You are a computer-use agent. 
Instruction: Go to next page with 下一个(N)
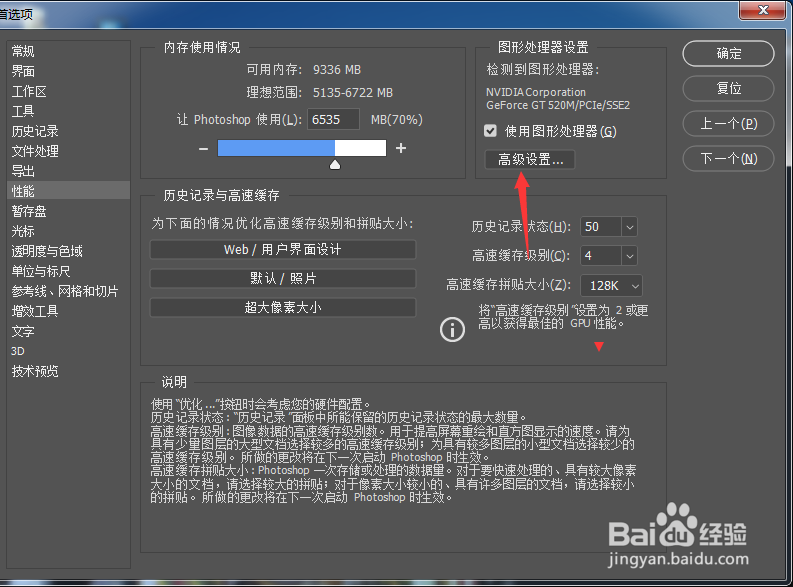pos(728,159)
